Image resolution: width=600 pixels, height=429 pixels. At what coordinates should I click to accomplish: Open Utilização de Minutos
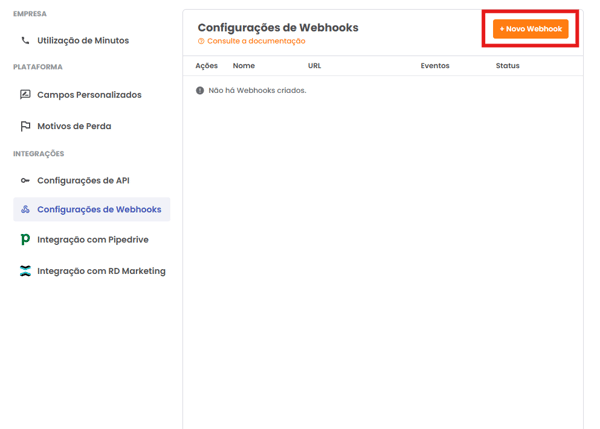tap(83, 41)
